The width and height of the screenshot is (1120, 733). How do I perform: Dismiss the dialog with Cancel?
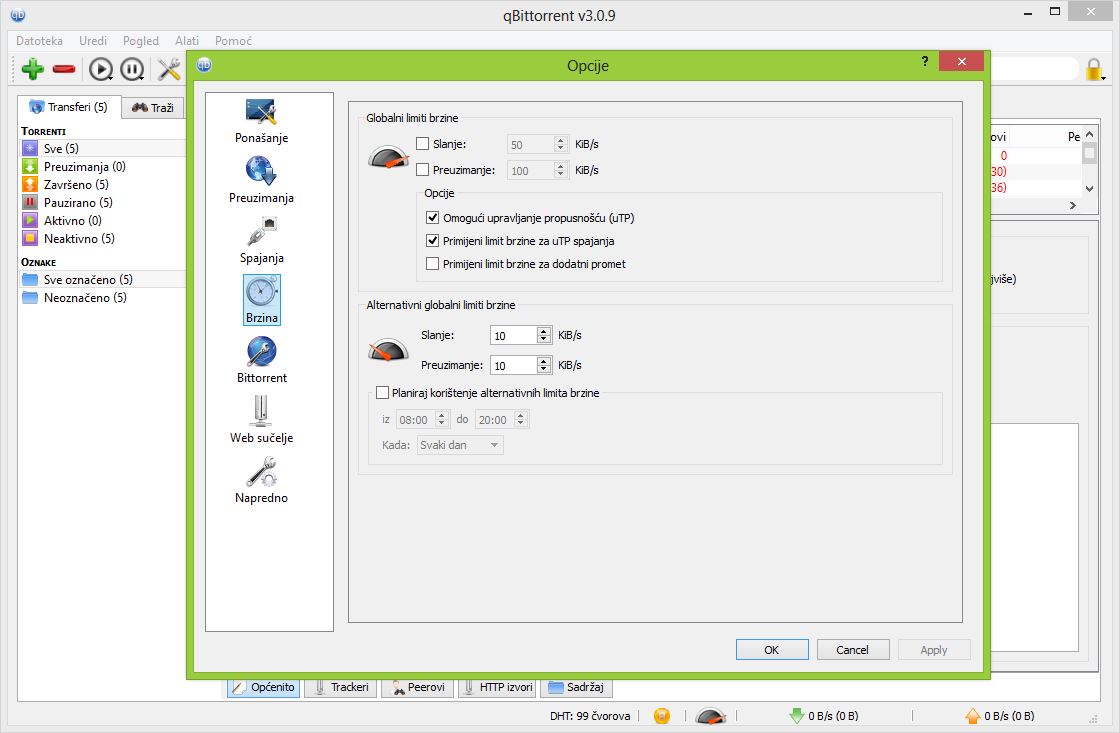point(853,649)
